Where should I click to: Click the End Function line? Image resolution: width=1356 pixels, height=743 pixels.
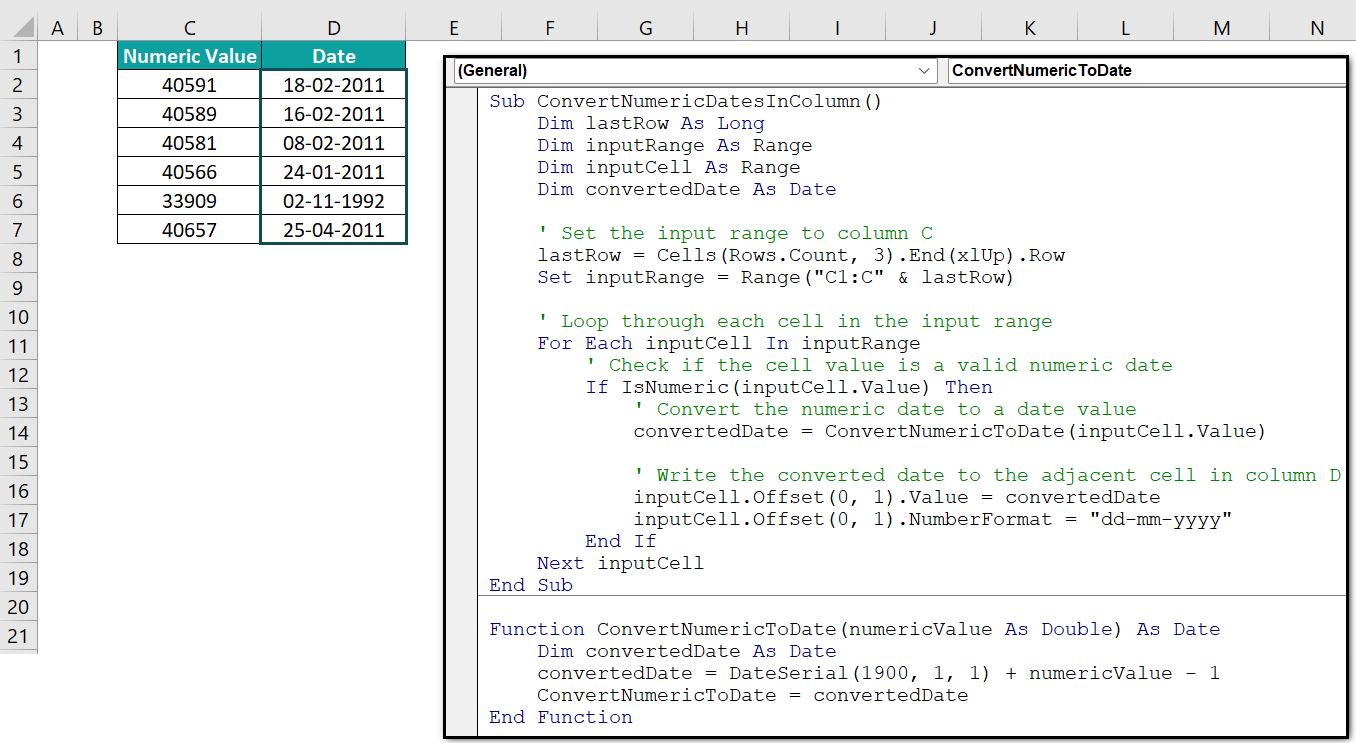click(x=561, y=717)
